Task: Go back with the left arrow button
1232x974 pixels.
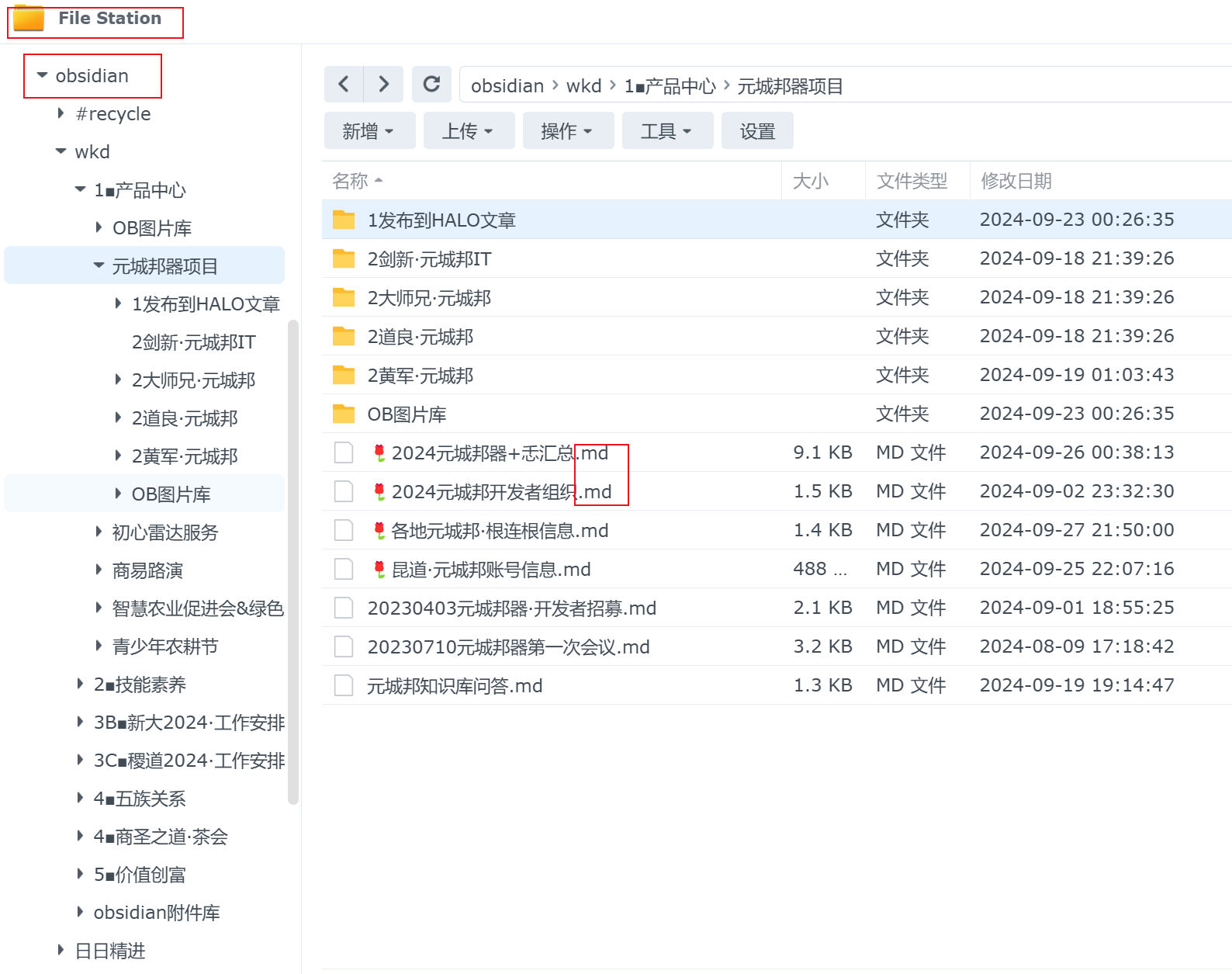Action: tap(344, 84)
